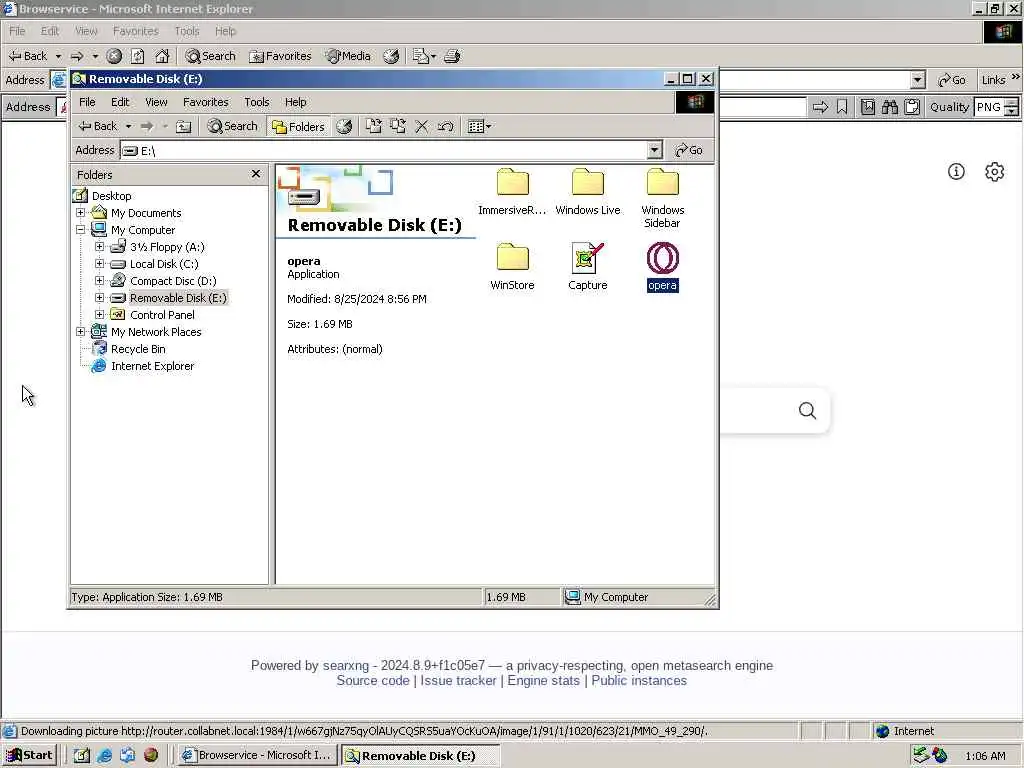Click the info circle icon
Viewport: 1024px width, 768px height.
[x=956, y=172]
